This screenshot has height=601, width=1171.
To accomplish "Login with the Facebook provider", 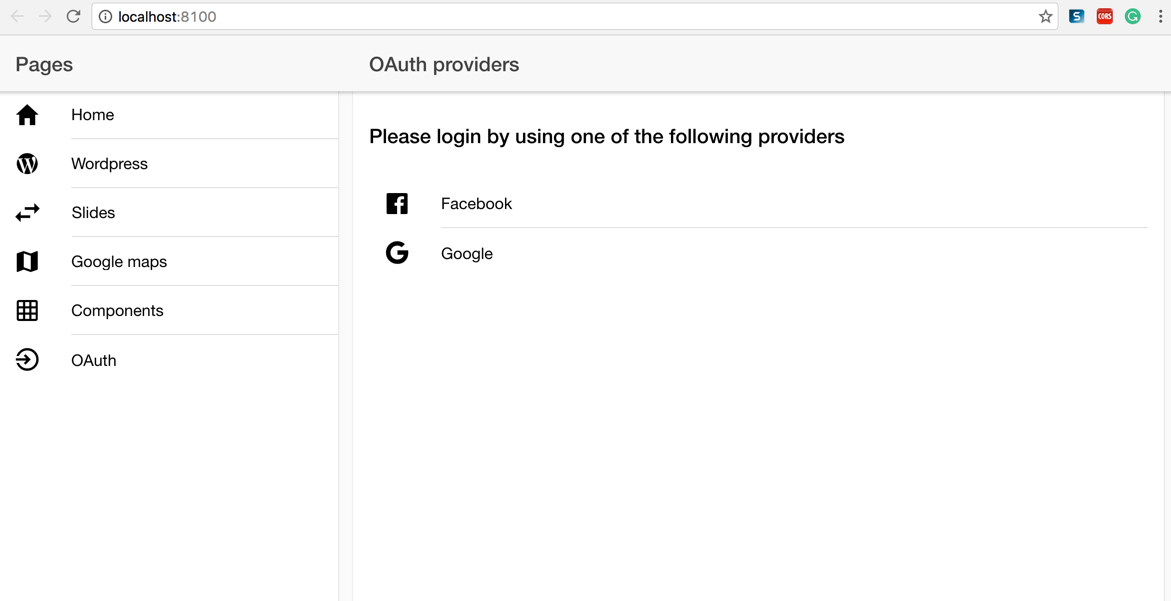I will click(758, 204).
